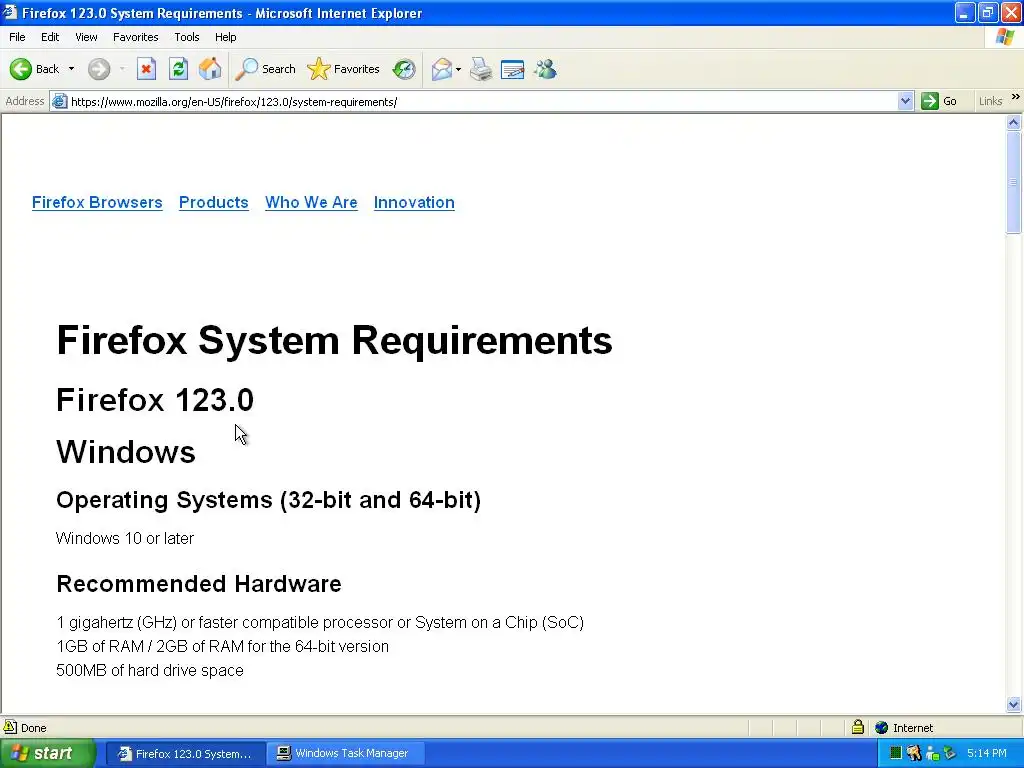1024x768 pixels.
Task: Open the Search pane in toolbar
Action: 265,69
